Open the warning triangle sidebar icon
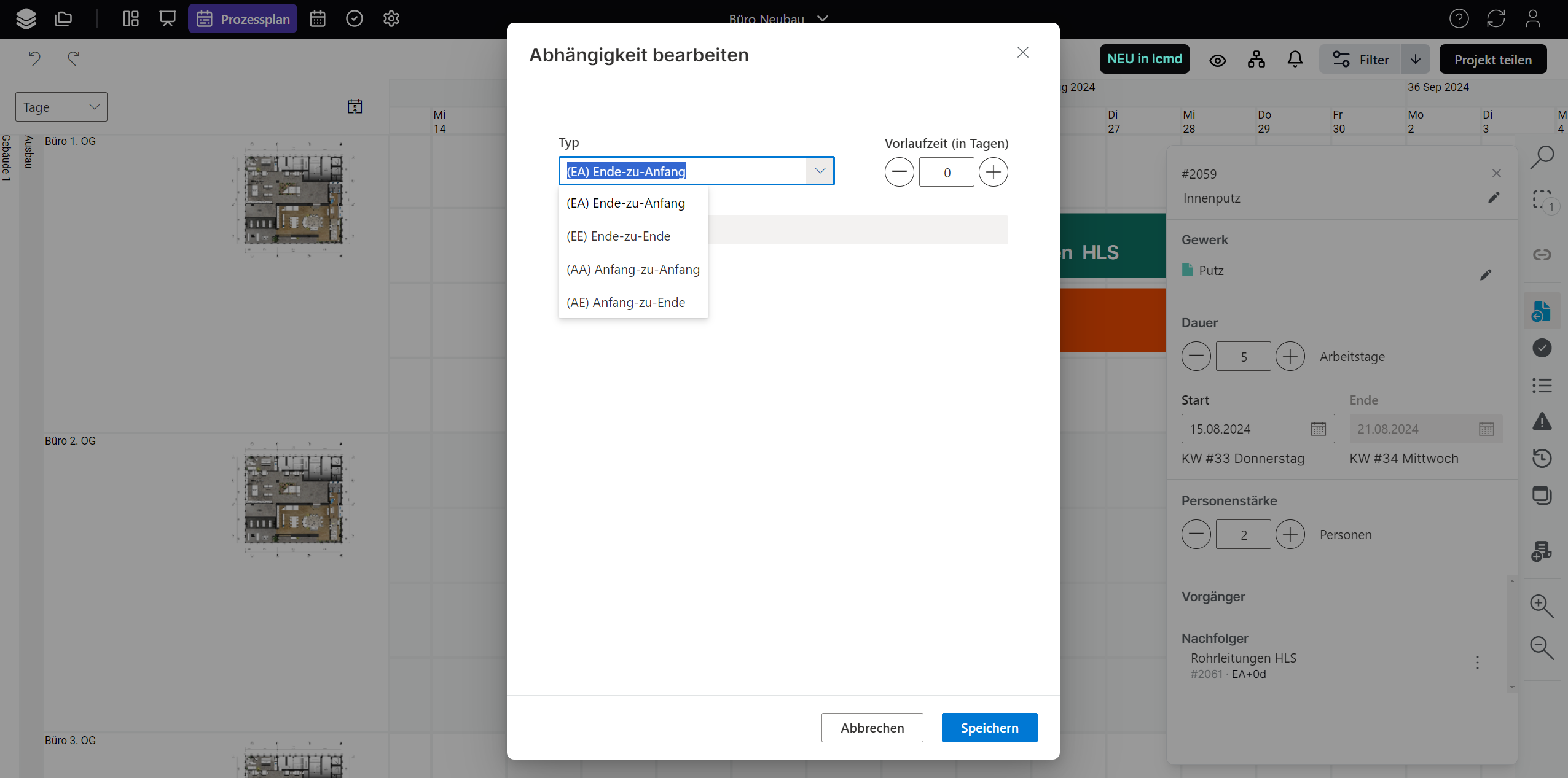 [x=1542, y=422]
